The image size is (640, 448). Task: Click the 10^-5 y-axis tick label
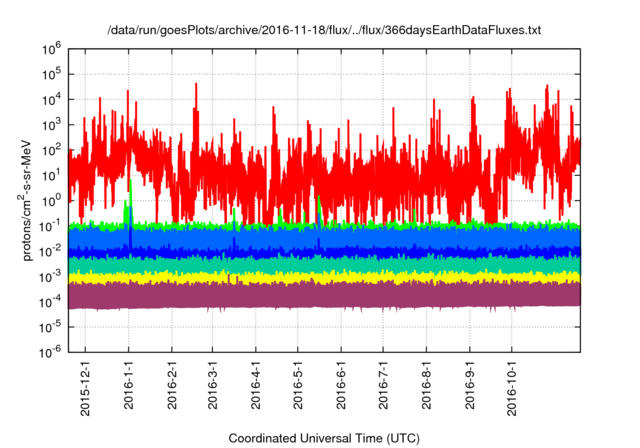pos(50,327)
